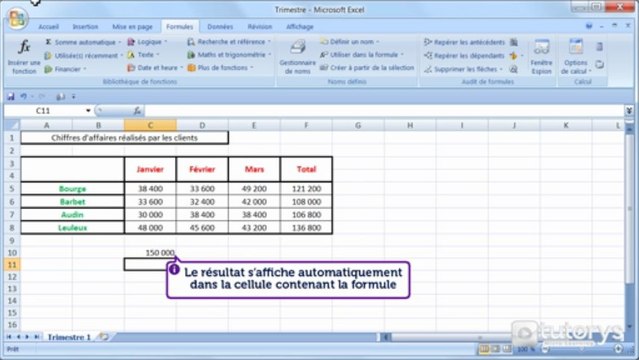The width and height of the screenshot is (639, 360).
Task: Open Gestionnaire de noms
Action: pyautogui.click(x=297, y=57)
